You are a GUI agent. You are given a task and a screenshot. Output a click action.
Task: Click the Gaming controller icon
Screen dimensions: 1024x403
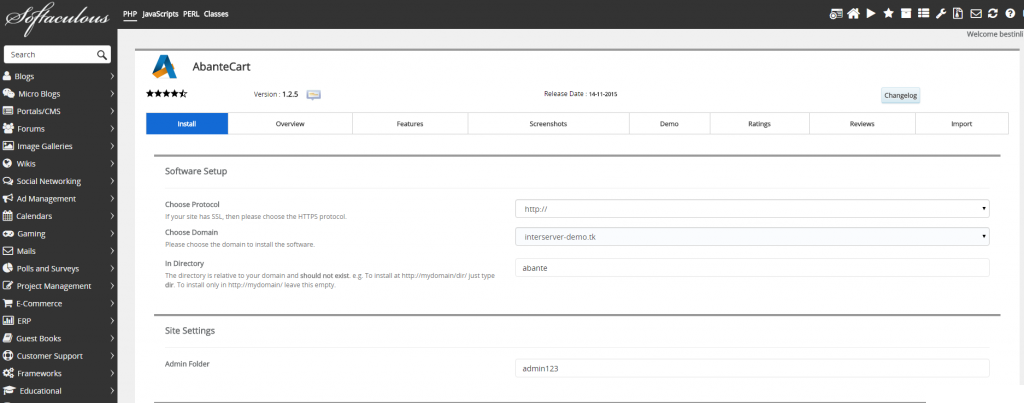(8, 233)
